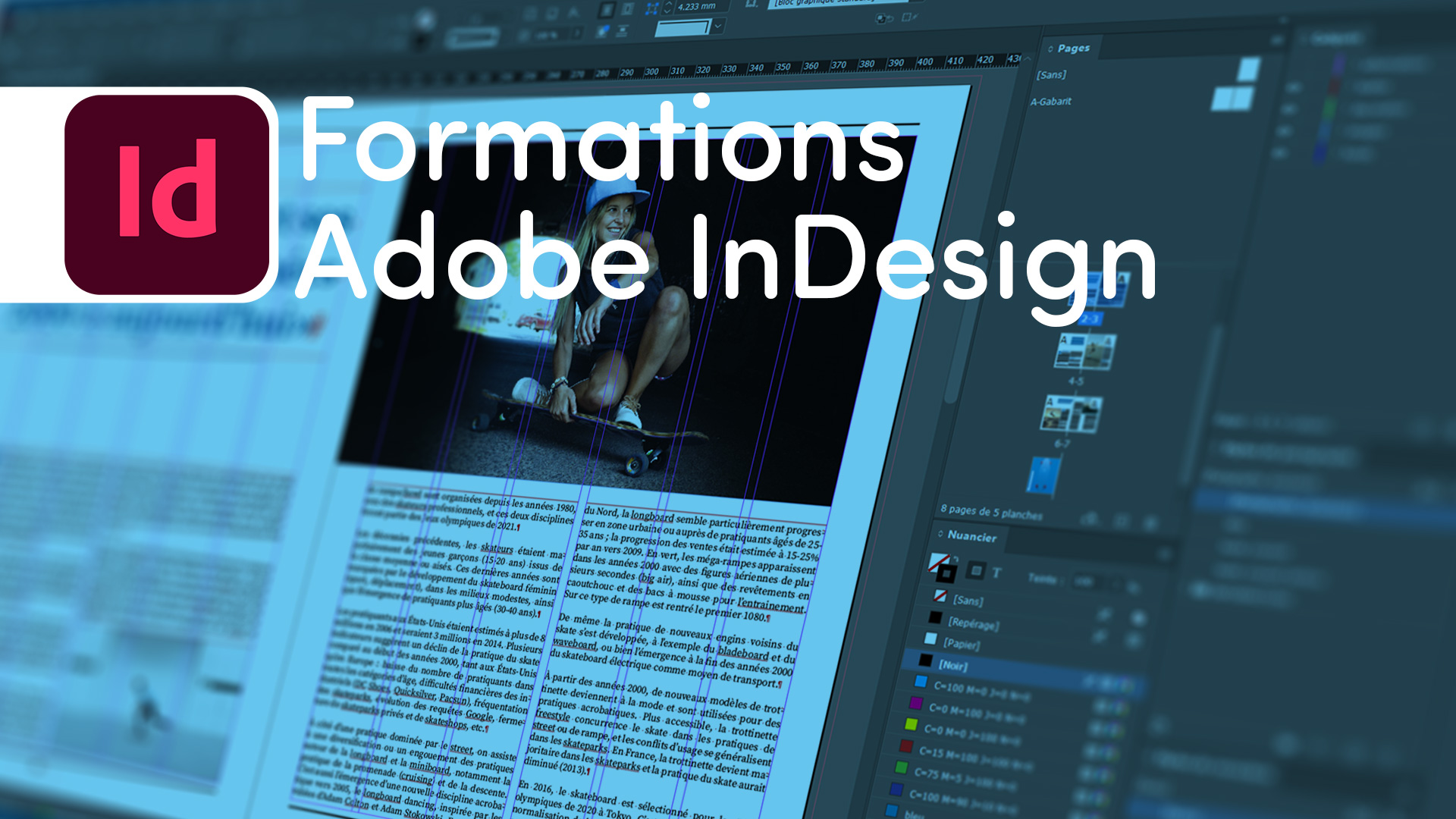Image resolution: width=1456 pixels, height=819 pixels.
Task: Click the swap fill and stroke arrow
Action: (x=956, y=559)
